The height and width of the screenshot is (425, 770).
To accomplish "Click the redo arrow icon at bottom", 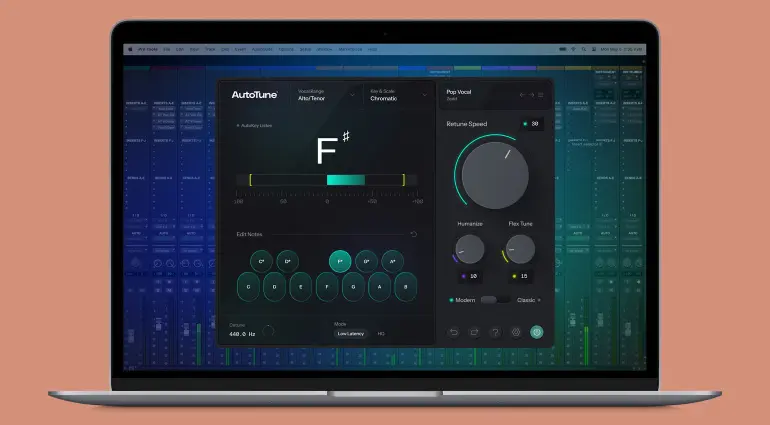I will point(474,332).
